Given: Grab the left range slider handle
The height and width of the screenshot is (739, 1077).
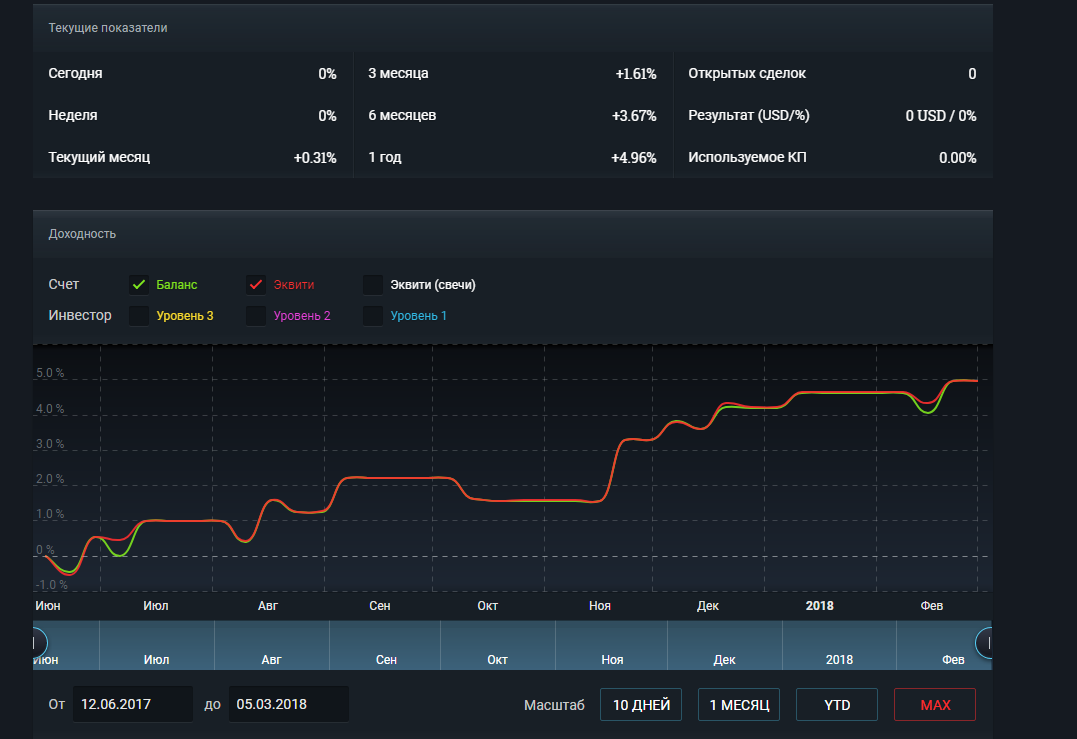Looking at the screenshot, I should pyautogui.click(x=37, y=643).
